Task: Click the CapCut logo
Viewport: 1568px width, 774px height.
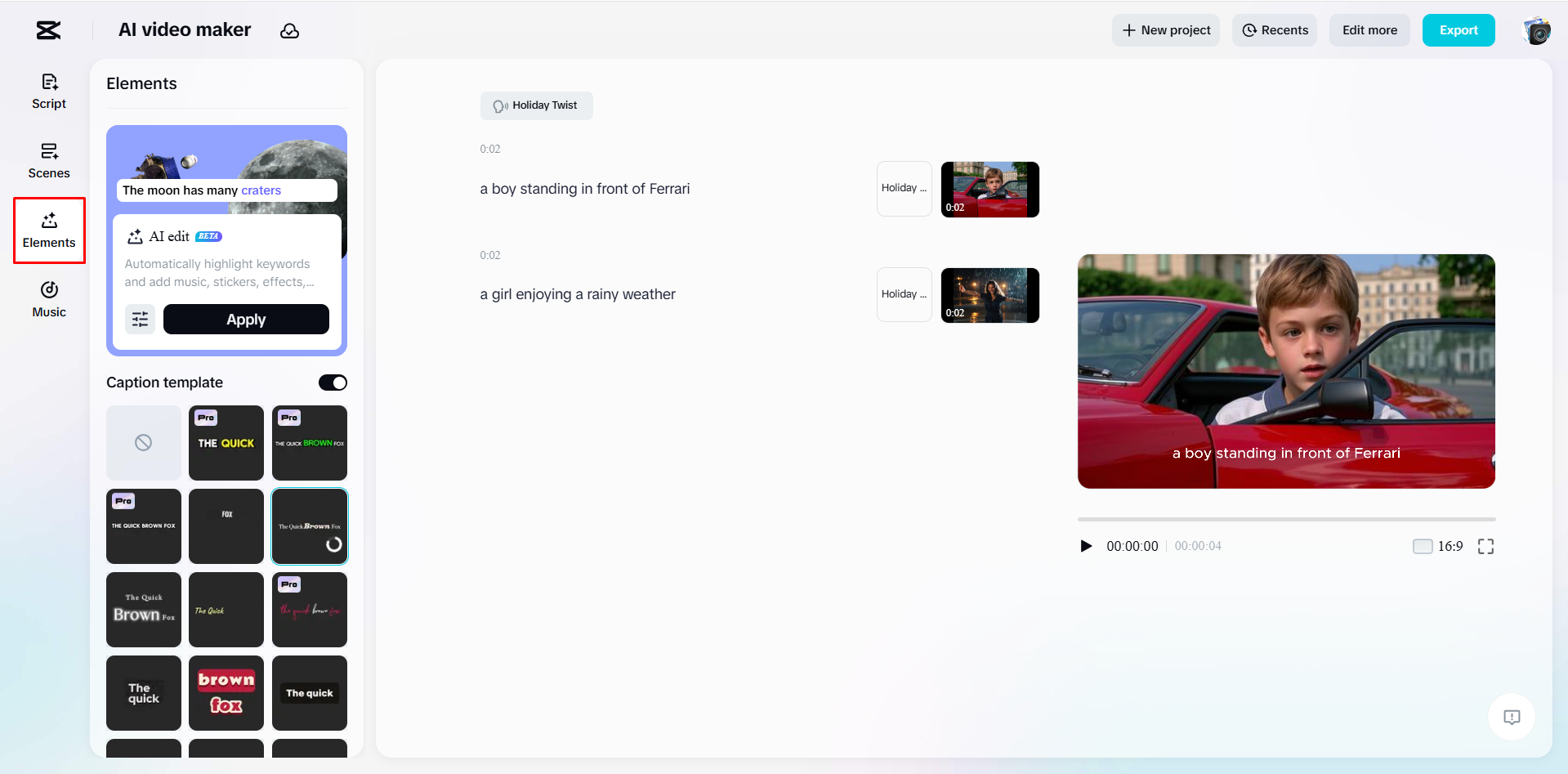Action: point(47,30)
